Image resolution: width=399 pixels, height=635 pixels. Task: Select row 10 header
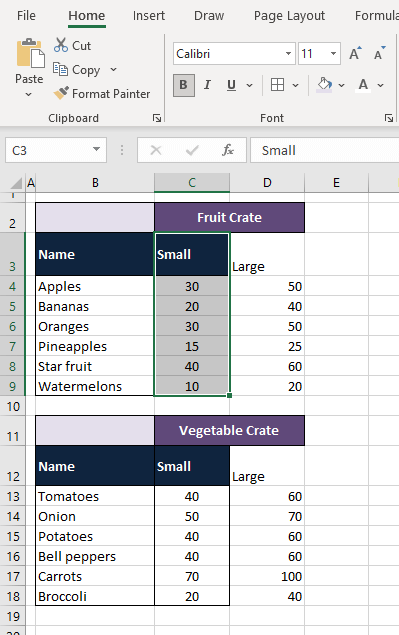tap(13, 406)
